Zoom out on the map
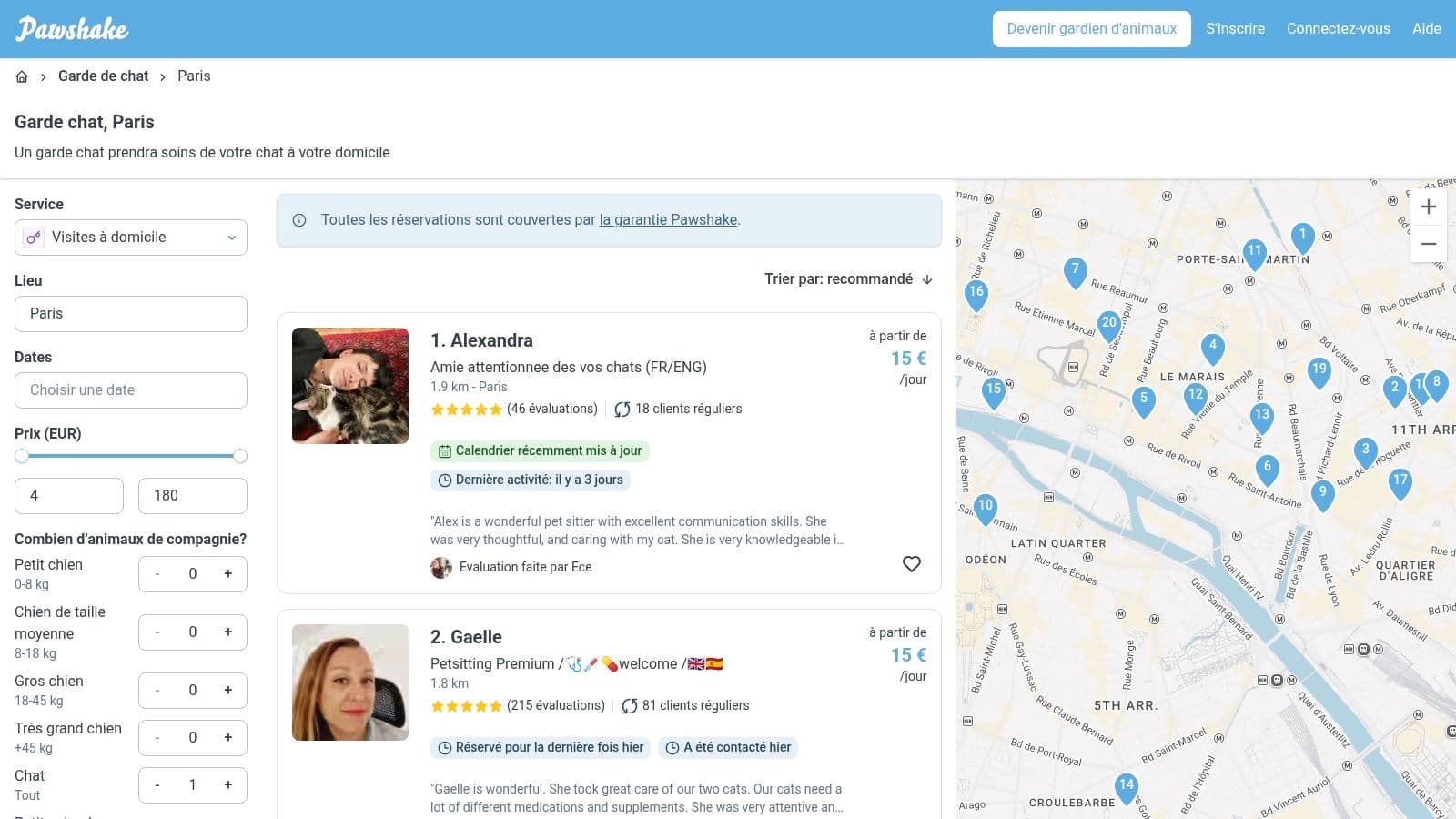The height and width of the screenshot is (819, 1456). (1428, 244)
